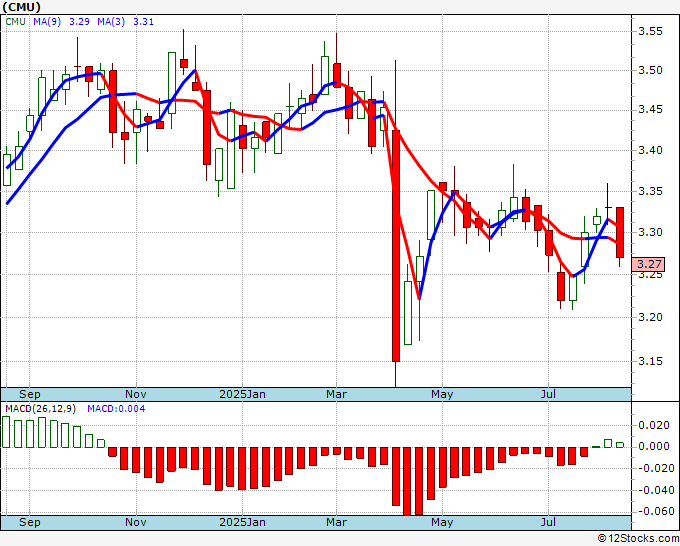Click the MACD(26,12,9) indicator label

click(41, 409)
